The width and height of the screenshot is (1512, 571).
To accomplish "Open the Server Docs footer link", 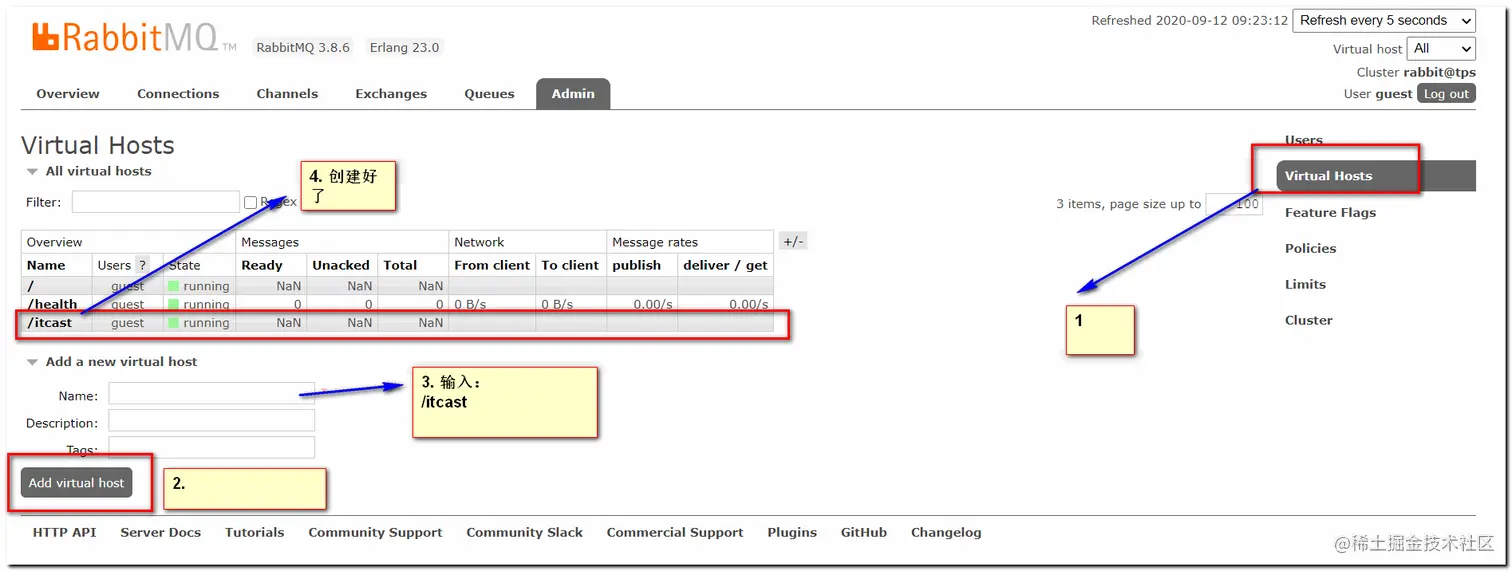I will click(160, 533).
